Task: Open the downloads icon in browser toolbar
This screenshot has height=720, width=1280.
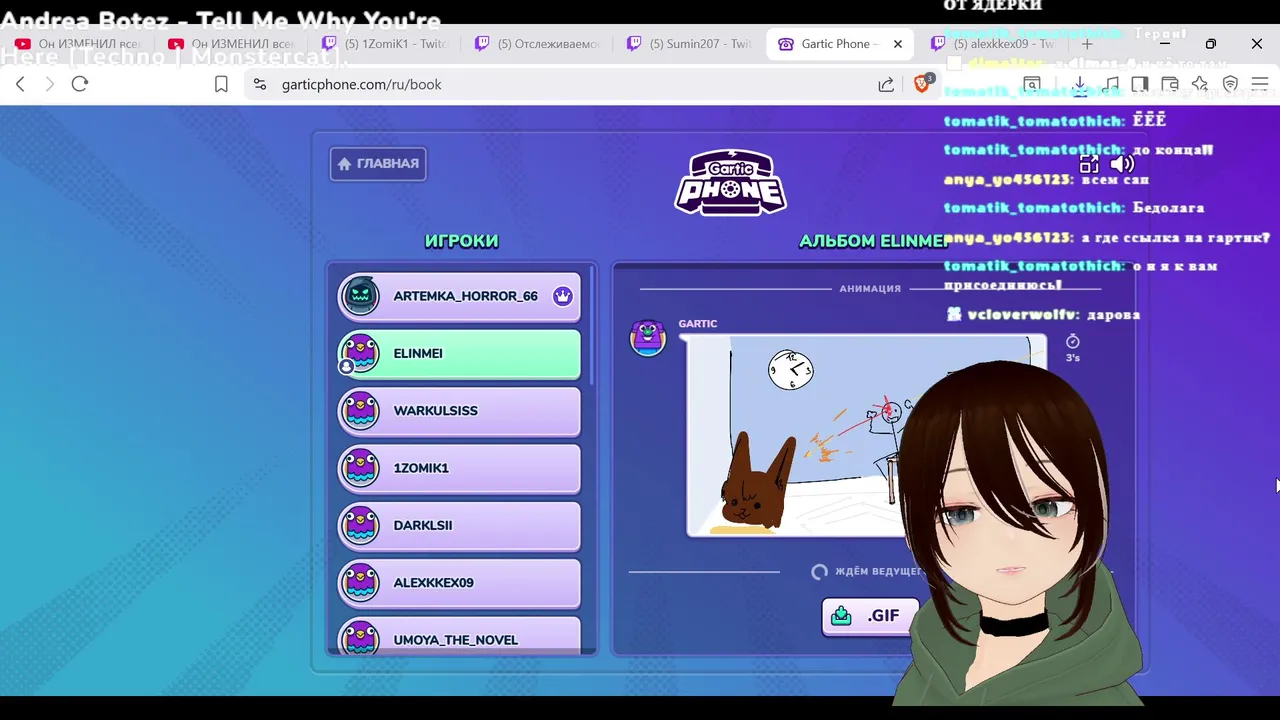Action: coord(1080,84)
